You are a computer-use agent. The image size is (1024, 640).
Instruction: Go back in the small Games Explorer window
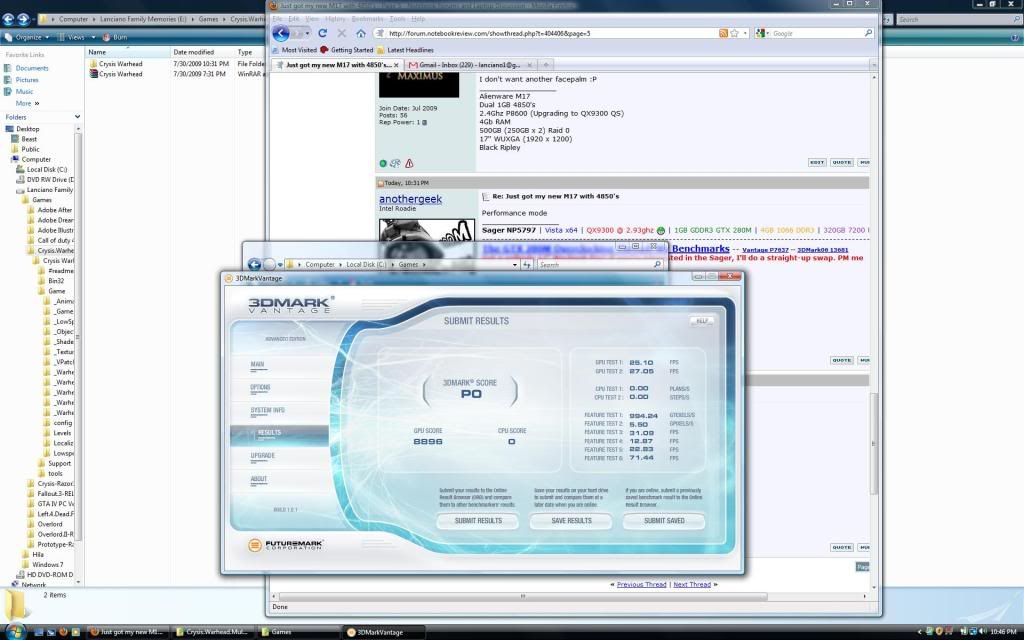pos(254,264)
